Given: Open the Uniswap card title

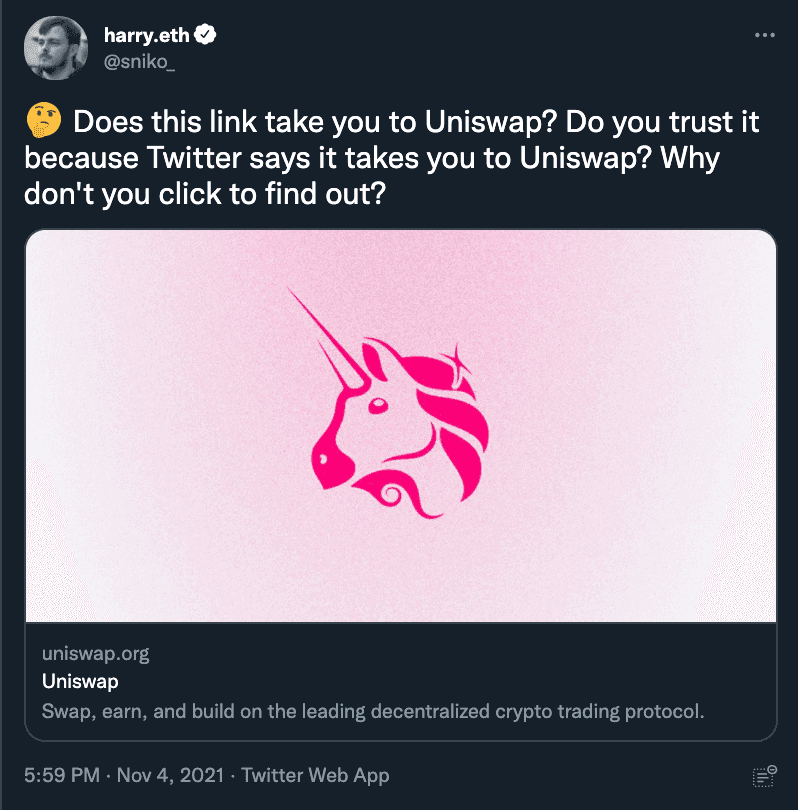Looking at the screenshot, I should pyautogui.click(x=80, y=681).
